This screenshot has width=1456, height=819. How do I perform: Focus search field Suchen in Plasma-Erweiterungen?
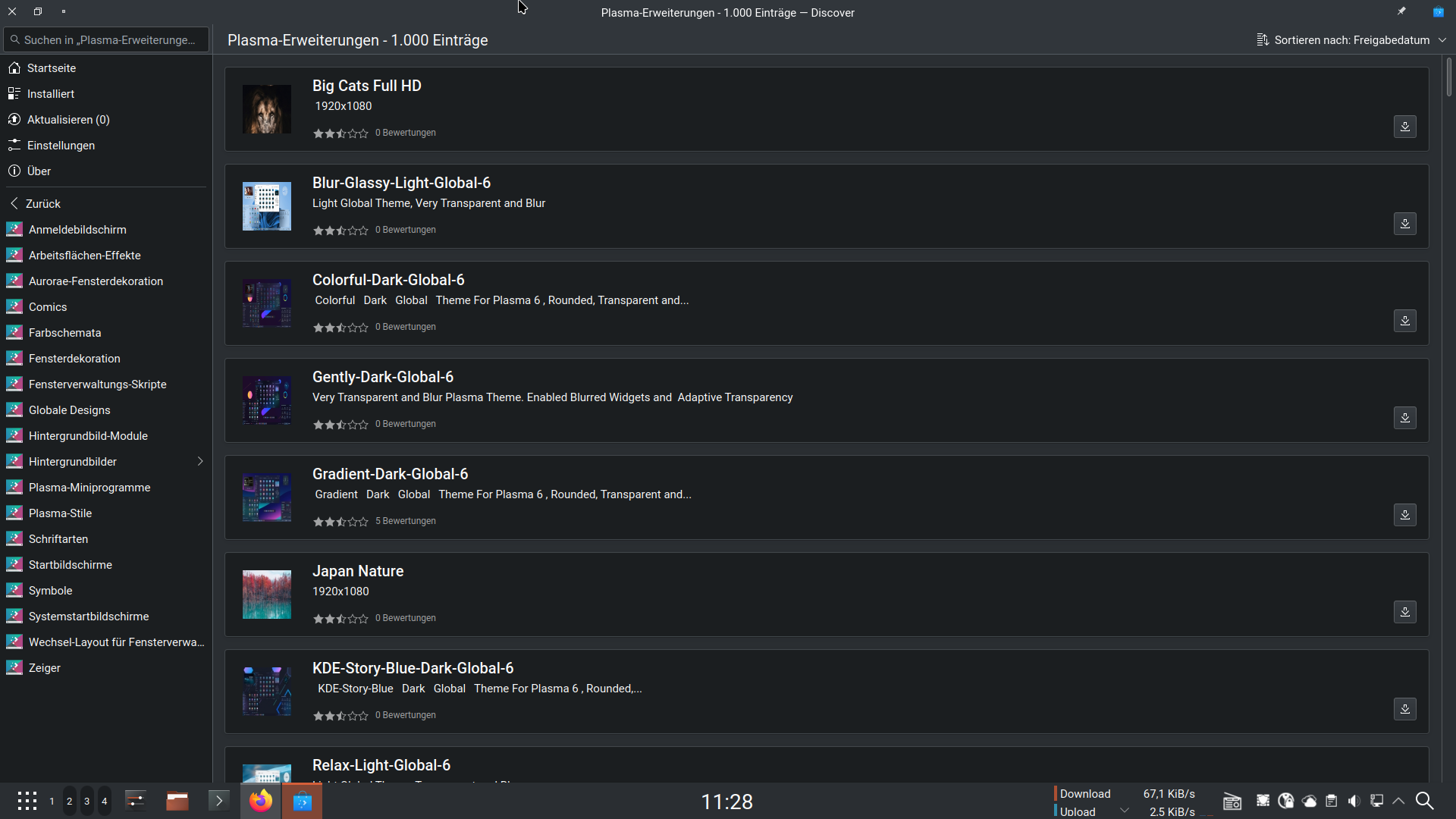click(106, 40)
